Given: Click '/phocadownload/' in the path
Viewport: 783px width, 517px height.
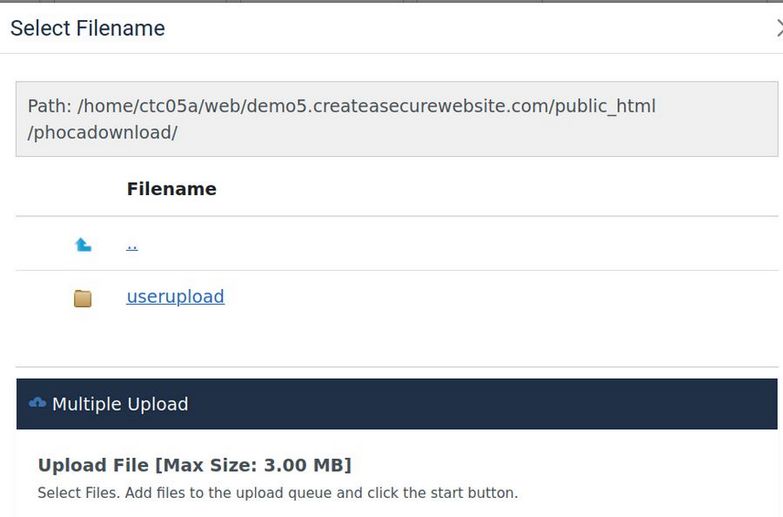Looking at the screenshot, I should tap(102, 132).
